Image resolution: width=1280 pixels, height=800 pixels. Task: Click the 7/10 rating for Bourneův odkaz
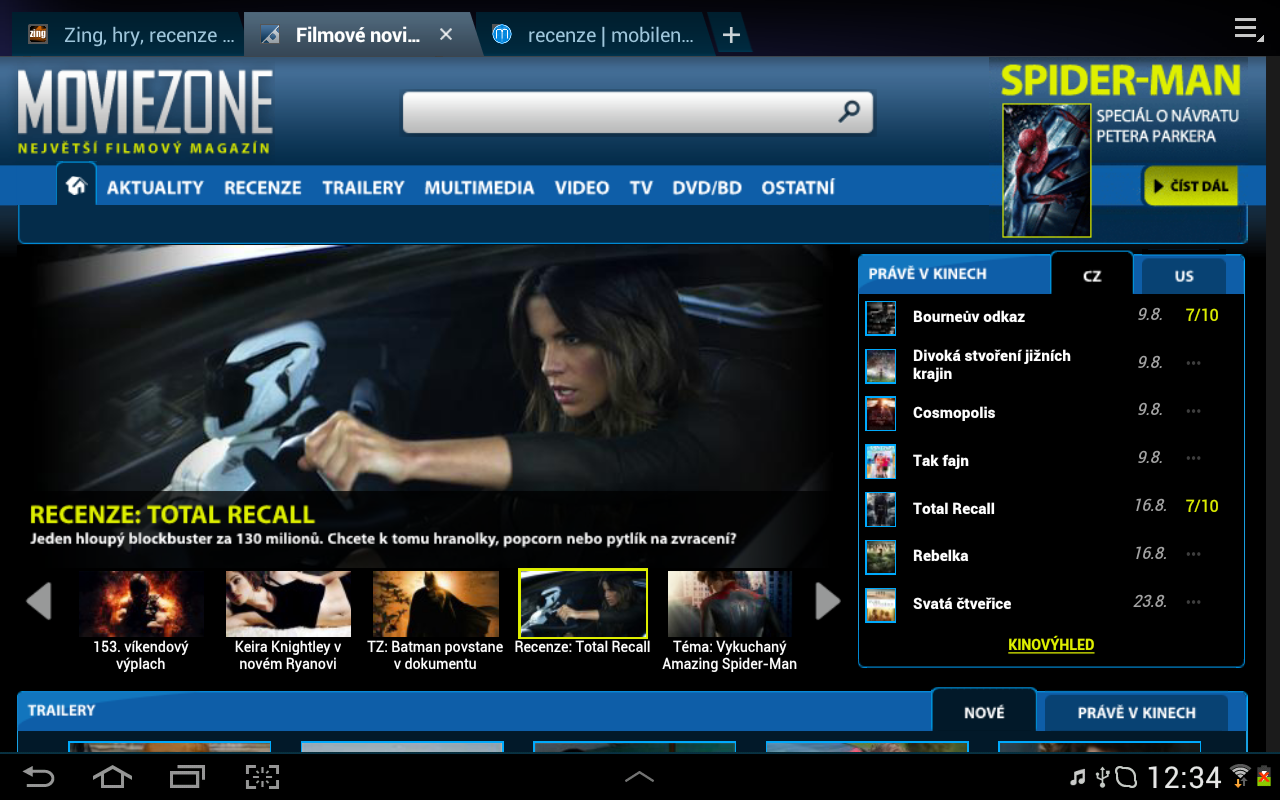(x=1202, y=315)
